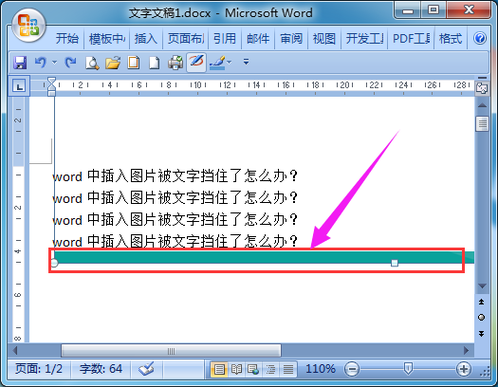Create a new blank document
This screenshot has height=387, width=498.
click(154, 62)
